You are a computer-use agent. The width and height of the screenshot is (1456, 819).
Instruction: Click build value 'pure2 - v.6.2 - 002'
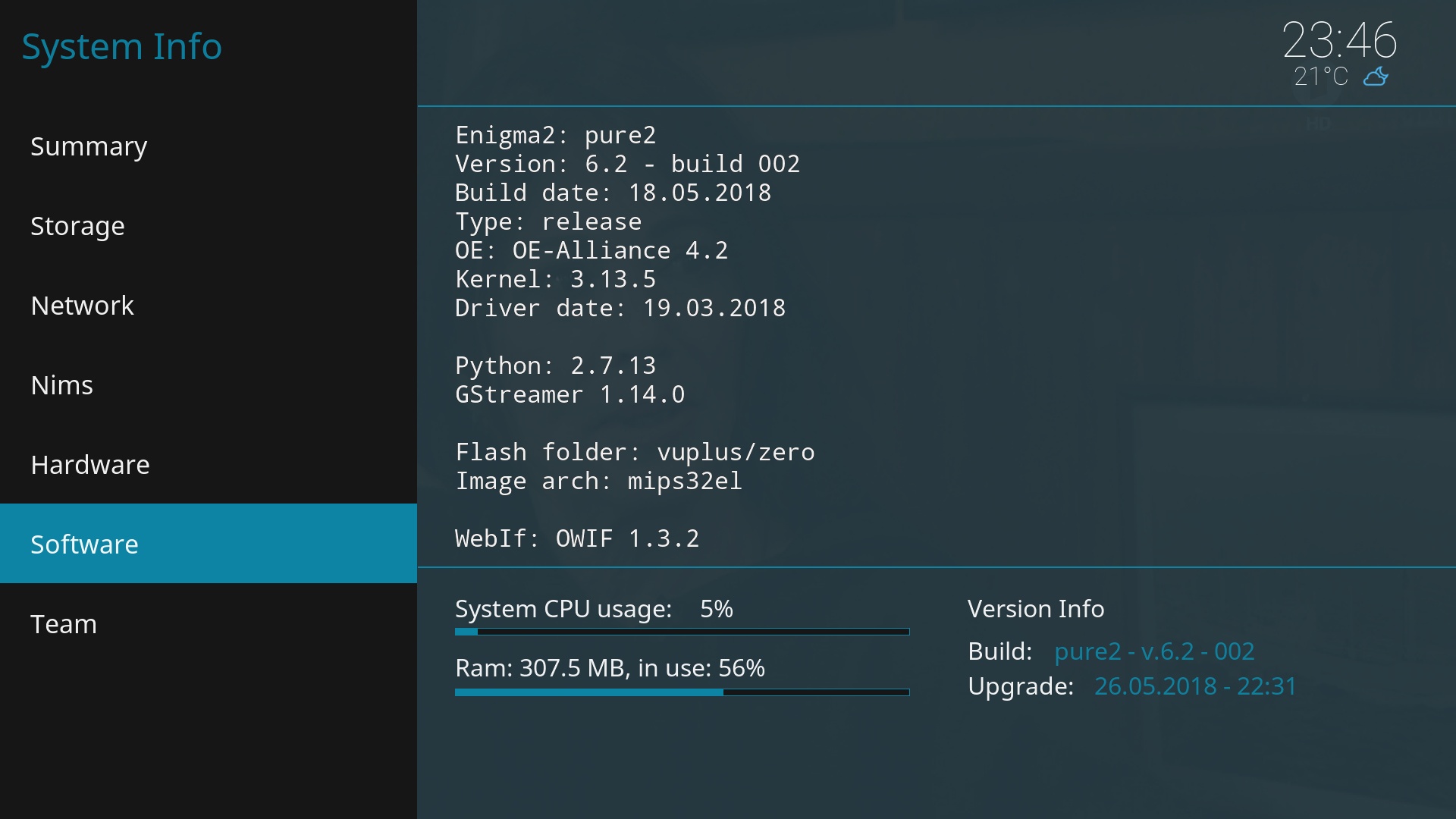[x=1154, y=651]
